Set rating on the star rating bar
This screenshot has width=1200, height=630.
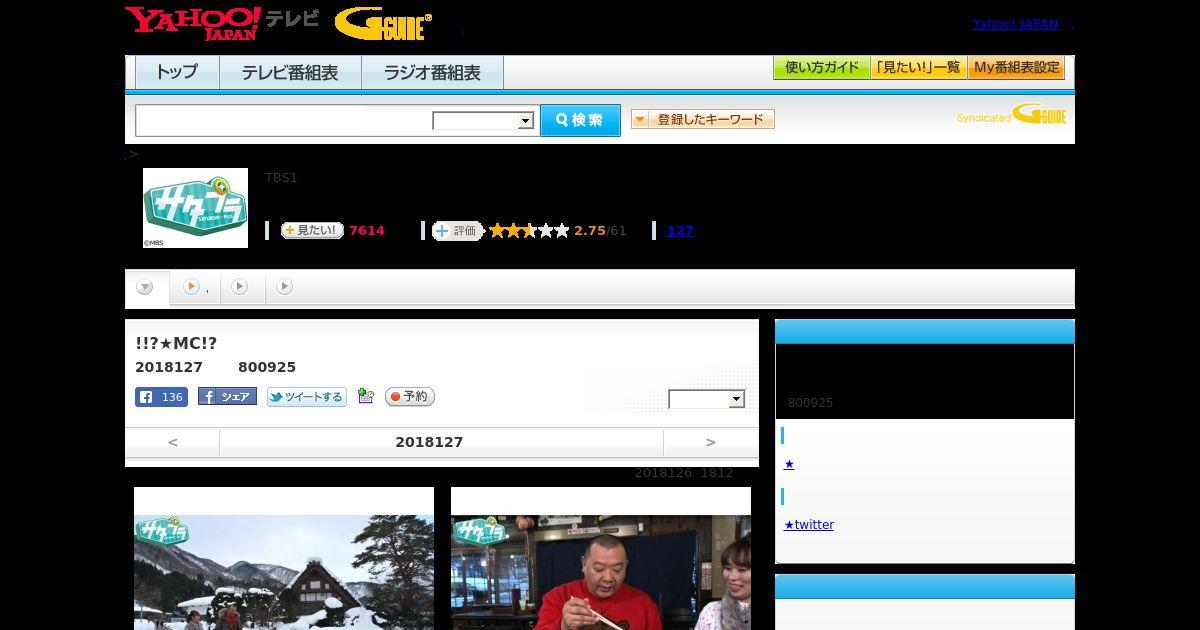(529, 231)
